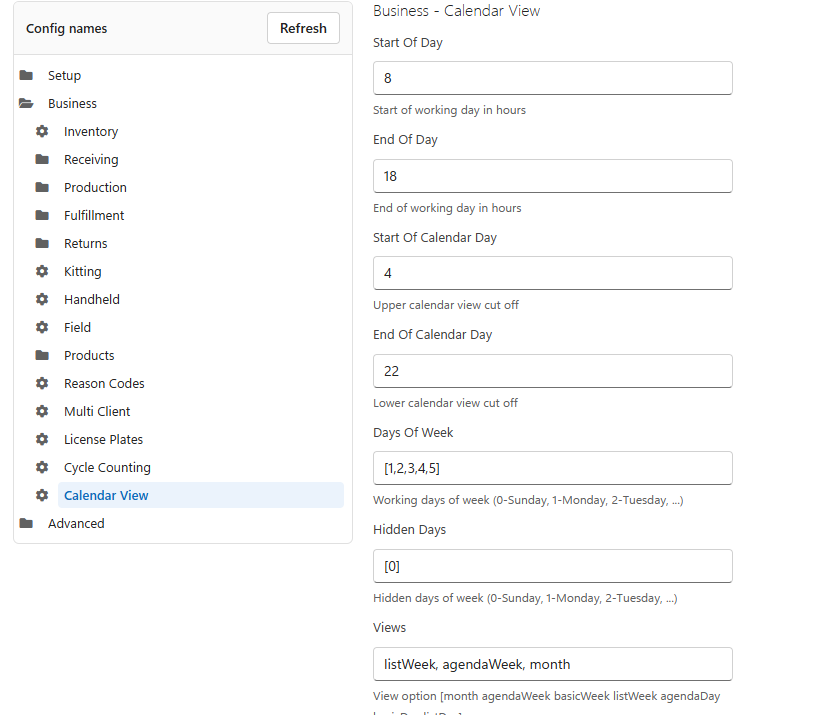Click the gear icon beside Calendar View
This screenshot has height=715, width=833.
(42, 496)
